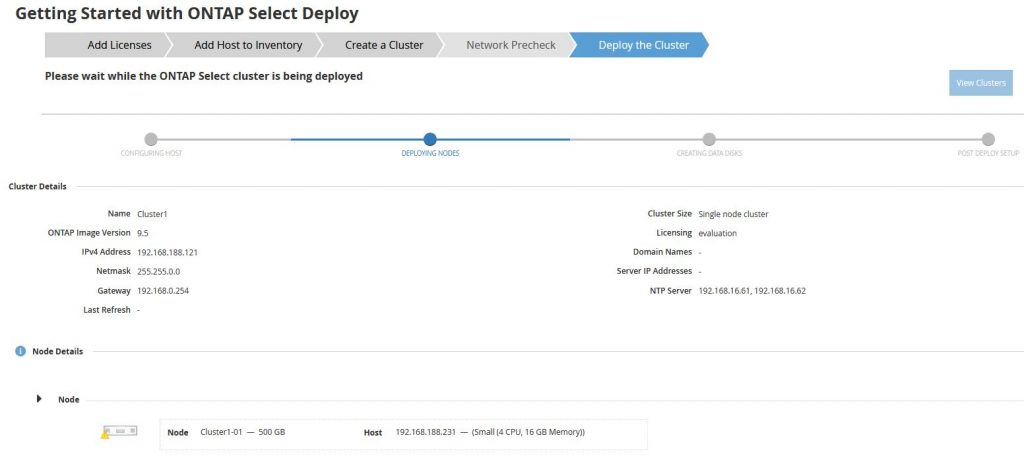Viewport: 1024px width, 456px height.
Task: Click the CONFIGURING HOST label
Action: point(151,154)
